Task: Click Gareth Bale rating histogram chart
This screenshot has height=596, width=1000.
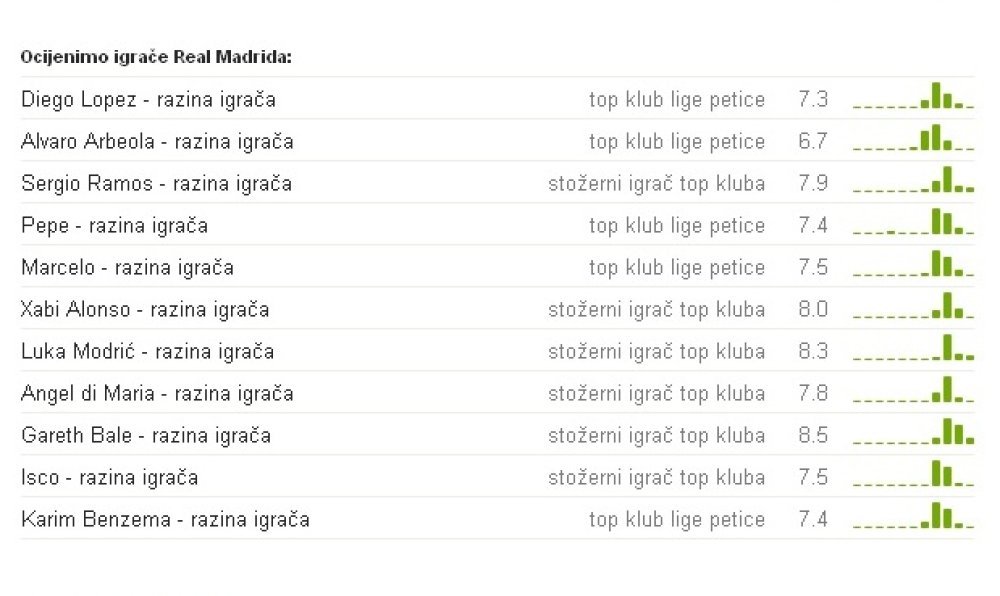Action: [913, 432]
